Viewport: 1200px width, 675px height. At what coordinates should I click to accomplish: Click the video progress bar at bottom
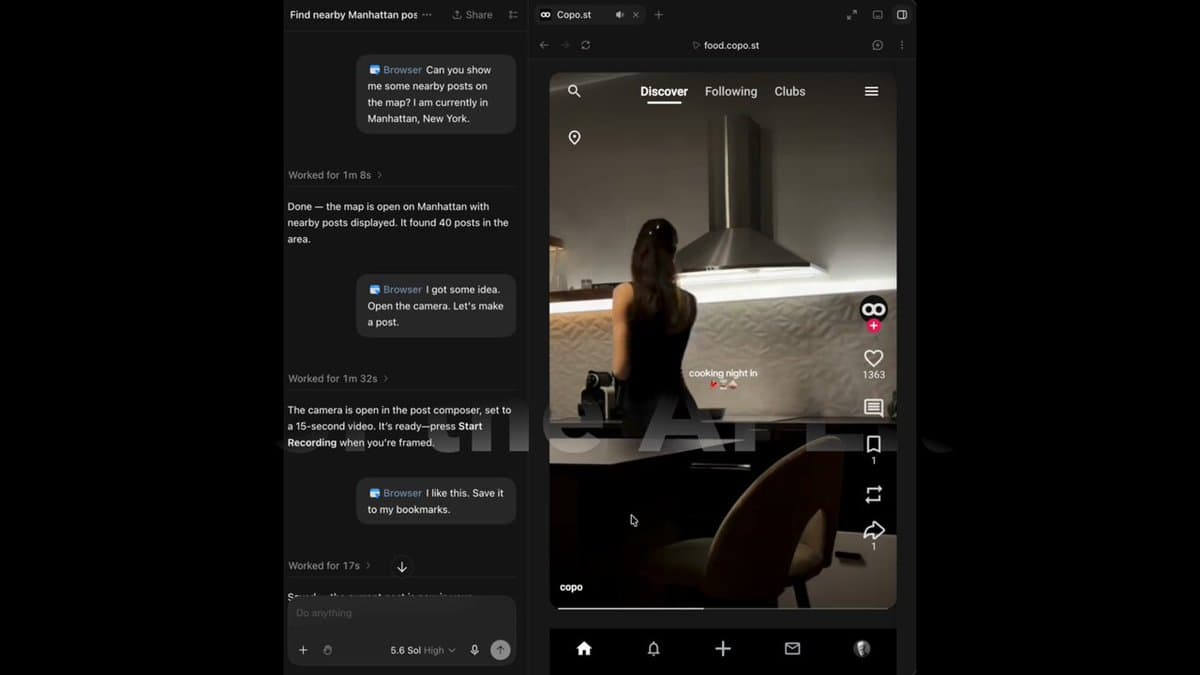click(x=723, y=608)
